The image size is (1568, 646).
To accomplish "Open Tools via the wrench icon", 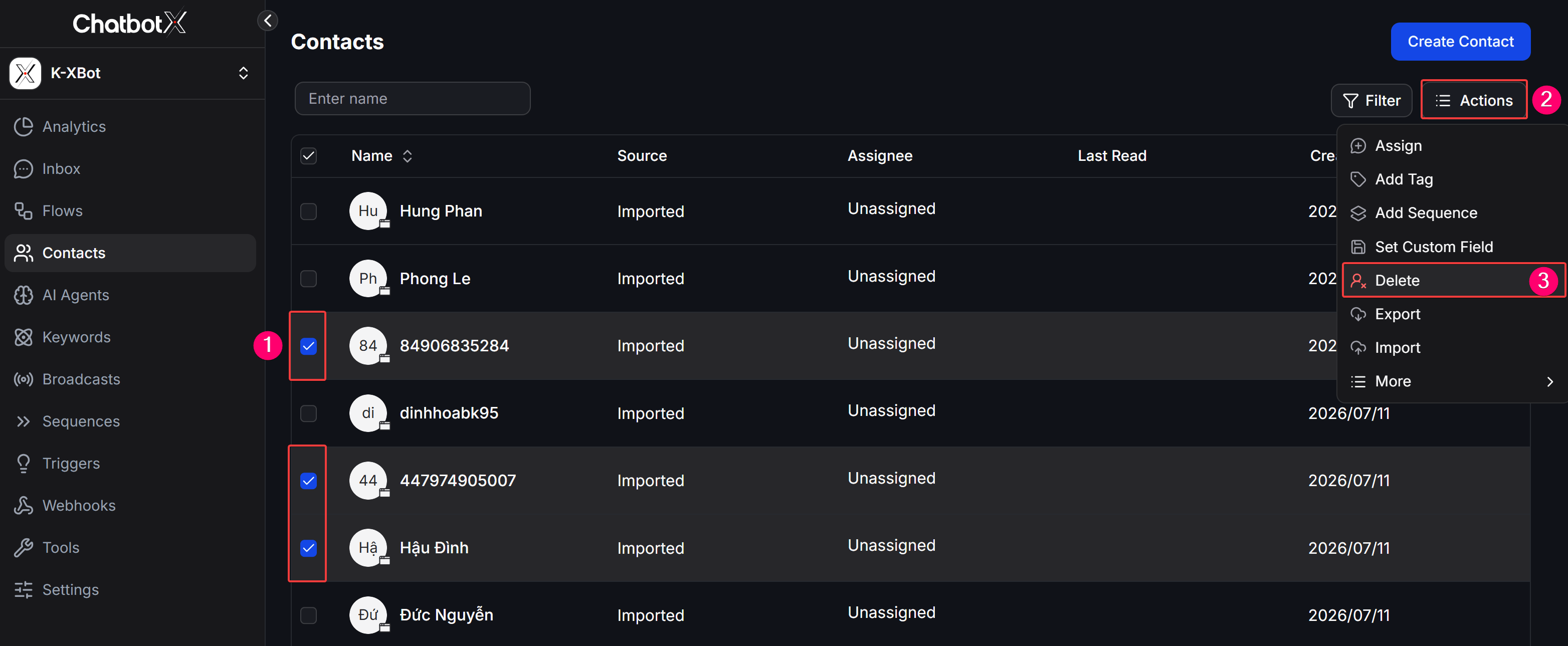I will 23,547.
